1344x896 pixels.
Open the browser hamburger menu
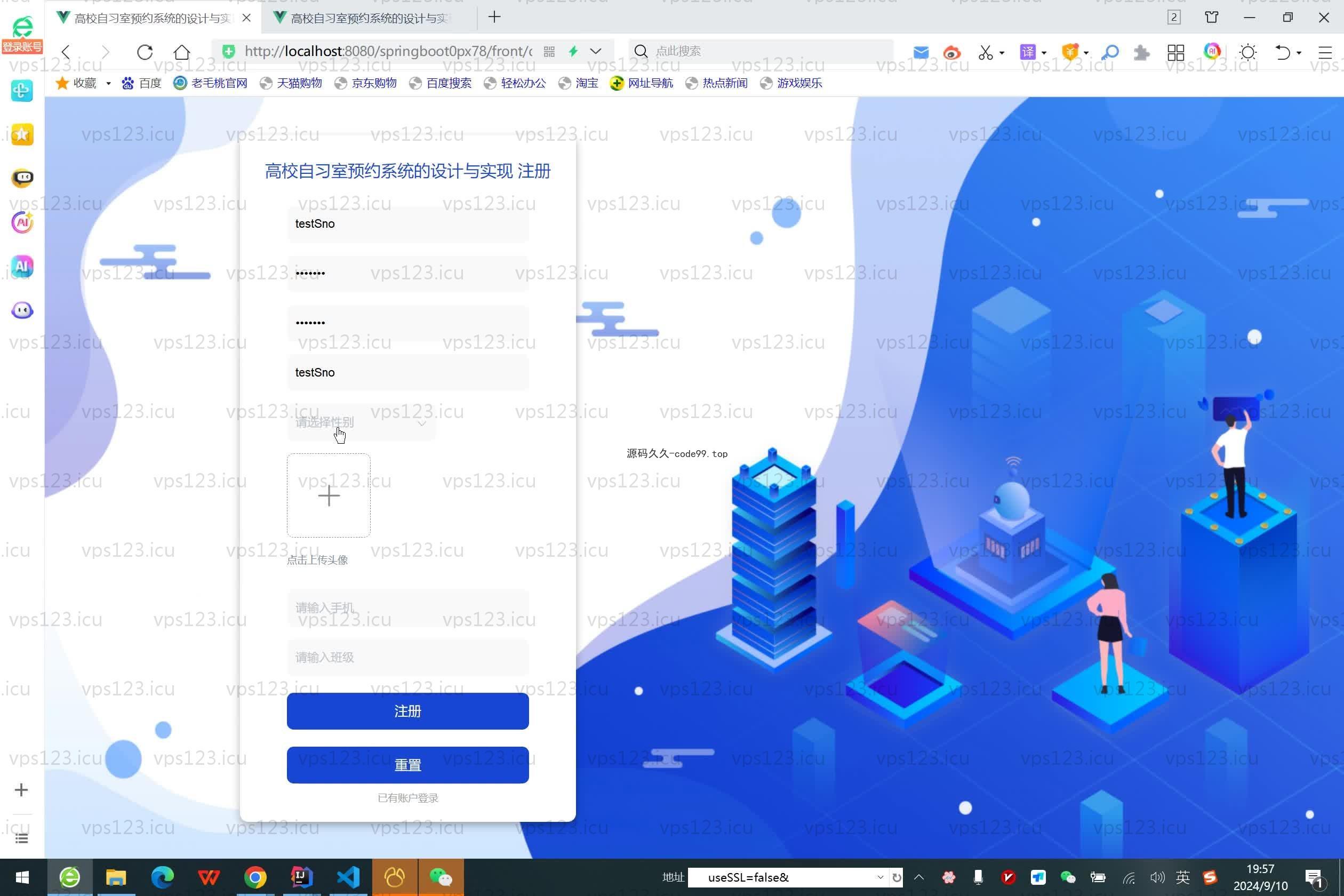1325,53
